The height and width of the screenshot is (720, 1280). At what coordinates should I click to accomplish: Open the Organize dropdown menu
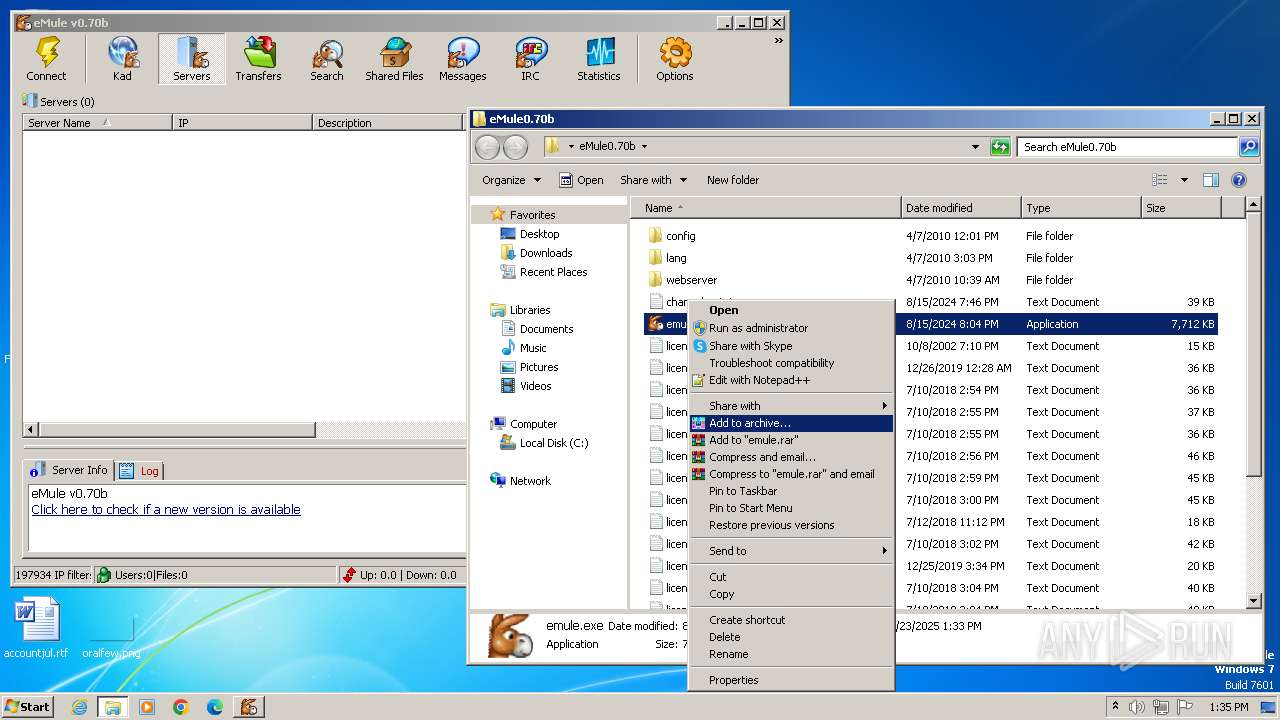[x=511, y=180]
